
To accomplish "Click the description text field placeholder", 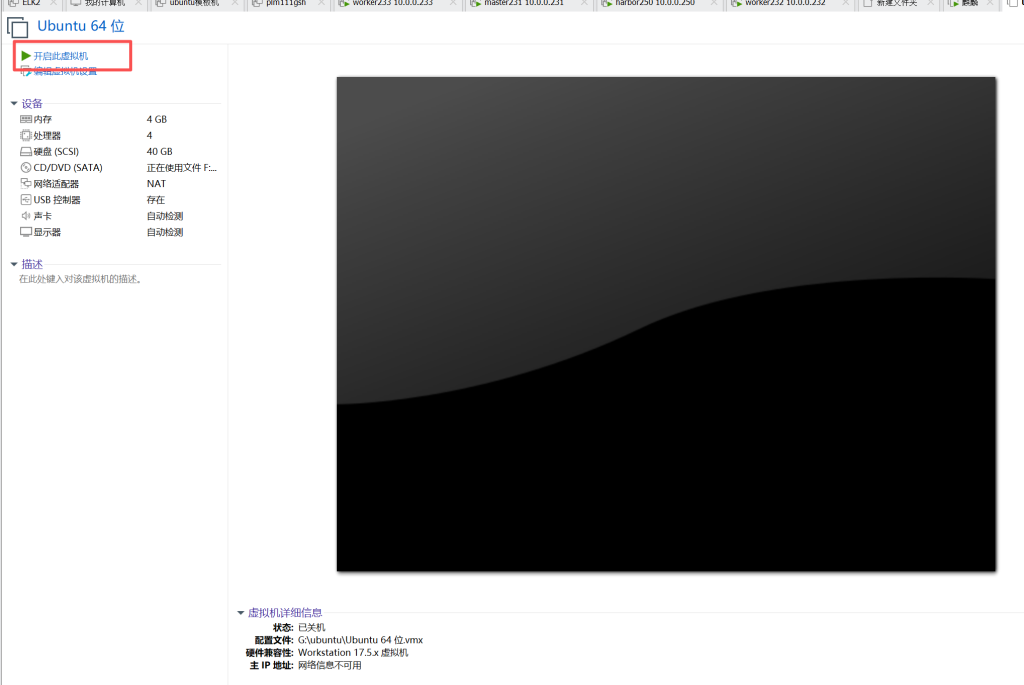I will pyautogui.click(x=80, y=279).
